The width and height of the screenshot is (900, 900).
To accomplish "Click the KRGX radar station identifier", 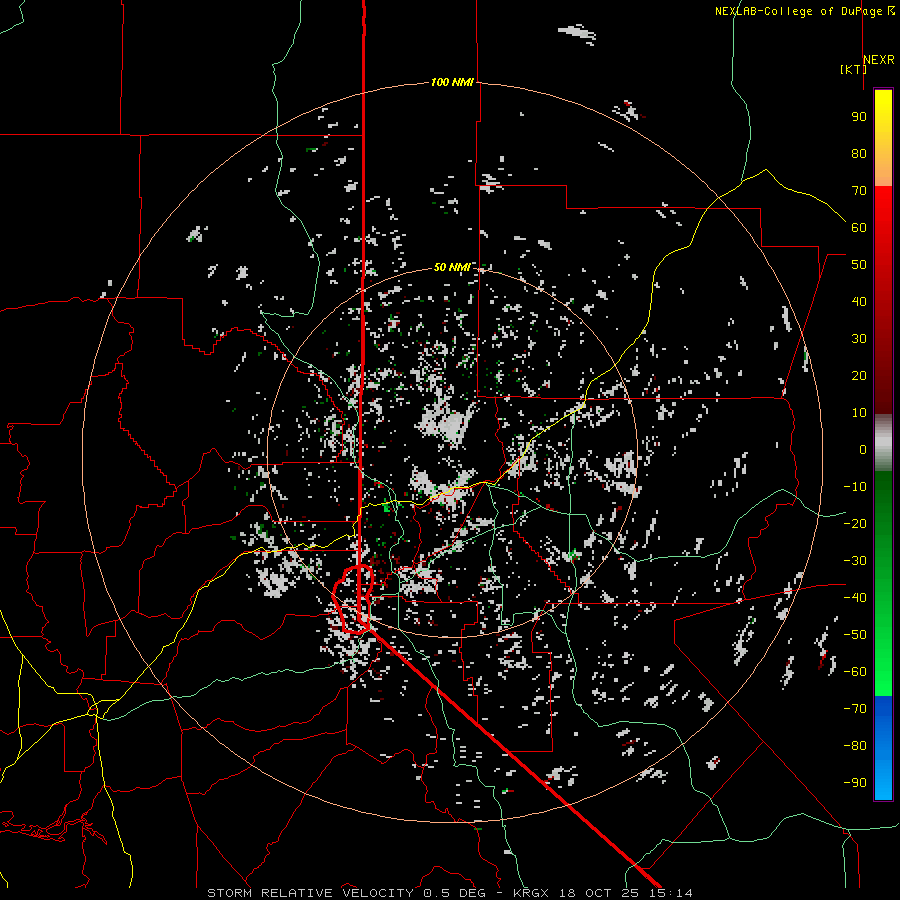I will point(531,893).
